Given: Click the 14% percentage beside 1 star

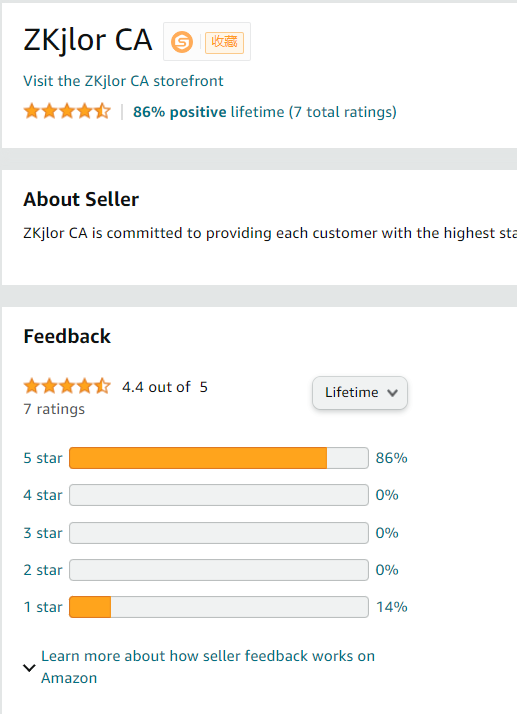Looking at the screenshot, I should click(x=391, y=607).
